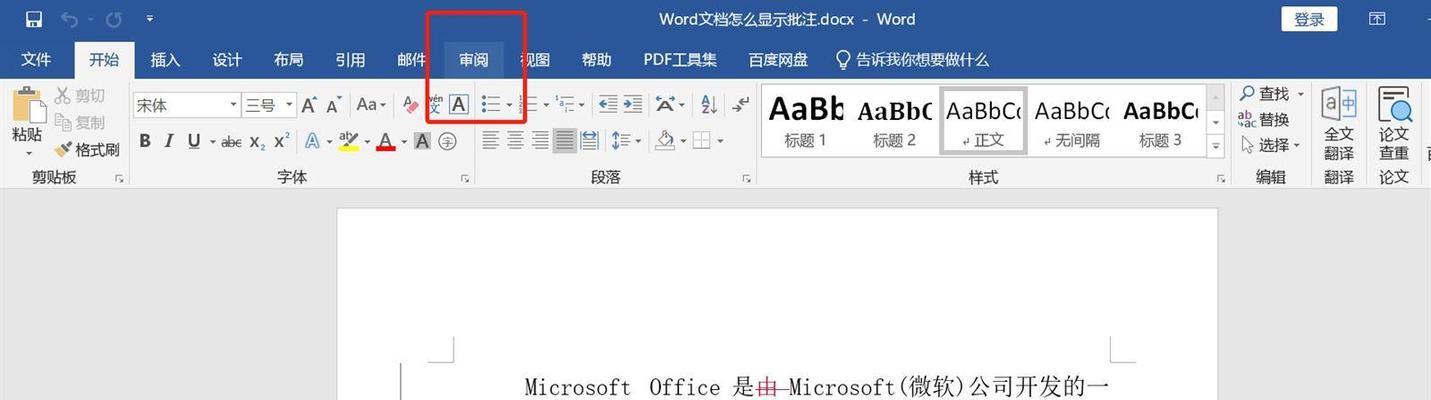This screenshot has width=1431, height=400.
Task: Toggle character shading (gray A)
Action: (422, 141)
